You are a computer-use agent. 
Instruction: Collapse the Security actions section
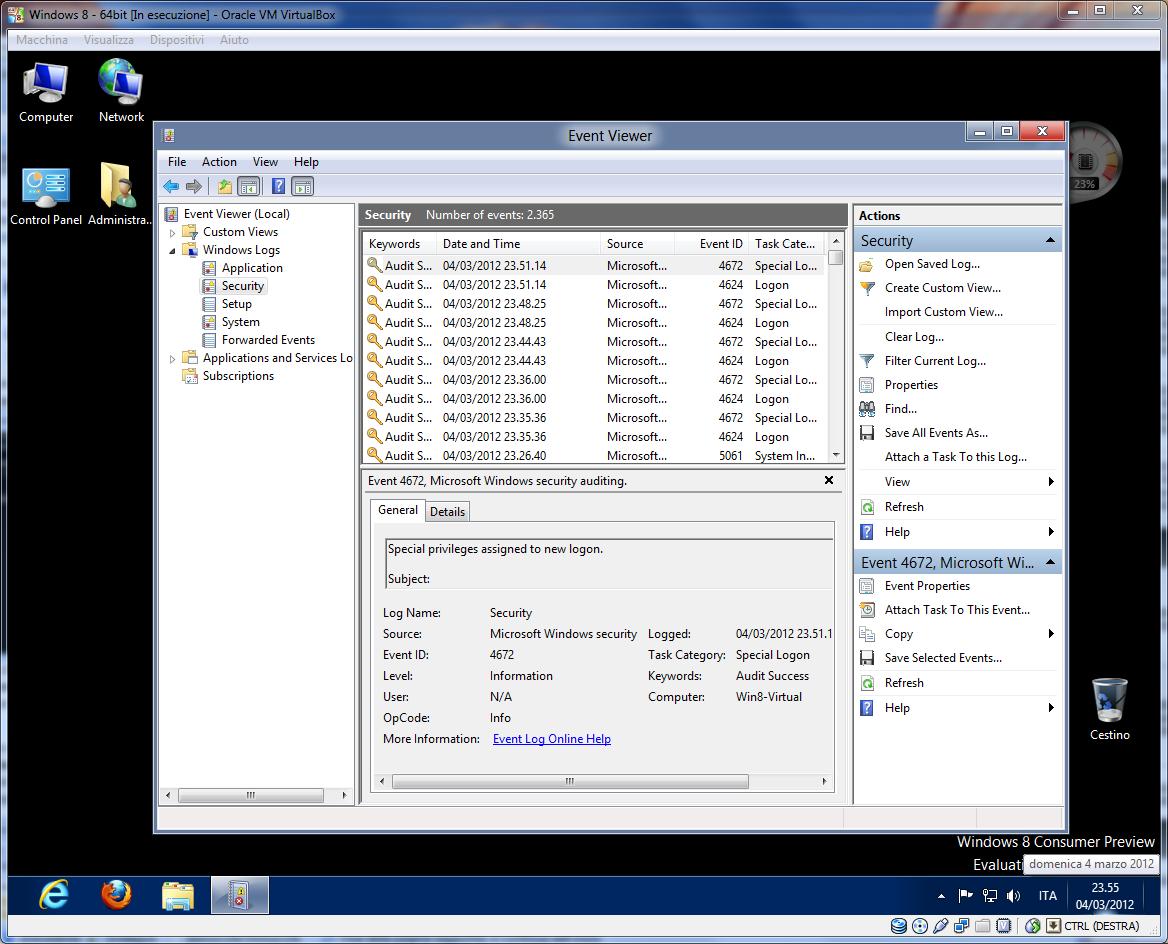(1050, 240)
